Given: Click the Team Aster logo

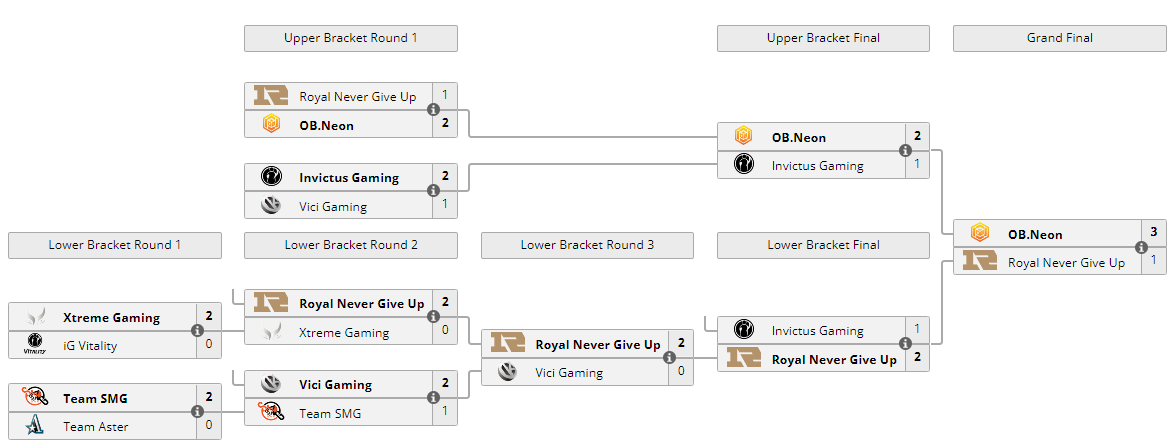Looking at the screenshot, I should pos(35,426).
